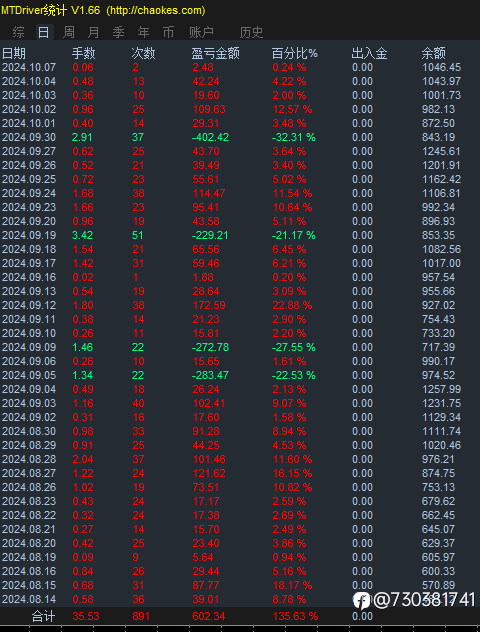Screen dimensions: 480x632
Task: Click total lots 35.53
Action: pos(86,616)
